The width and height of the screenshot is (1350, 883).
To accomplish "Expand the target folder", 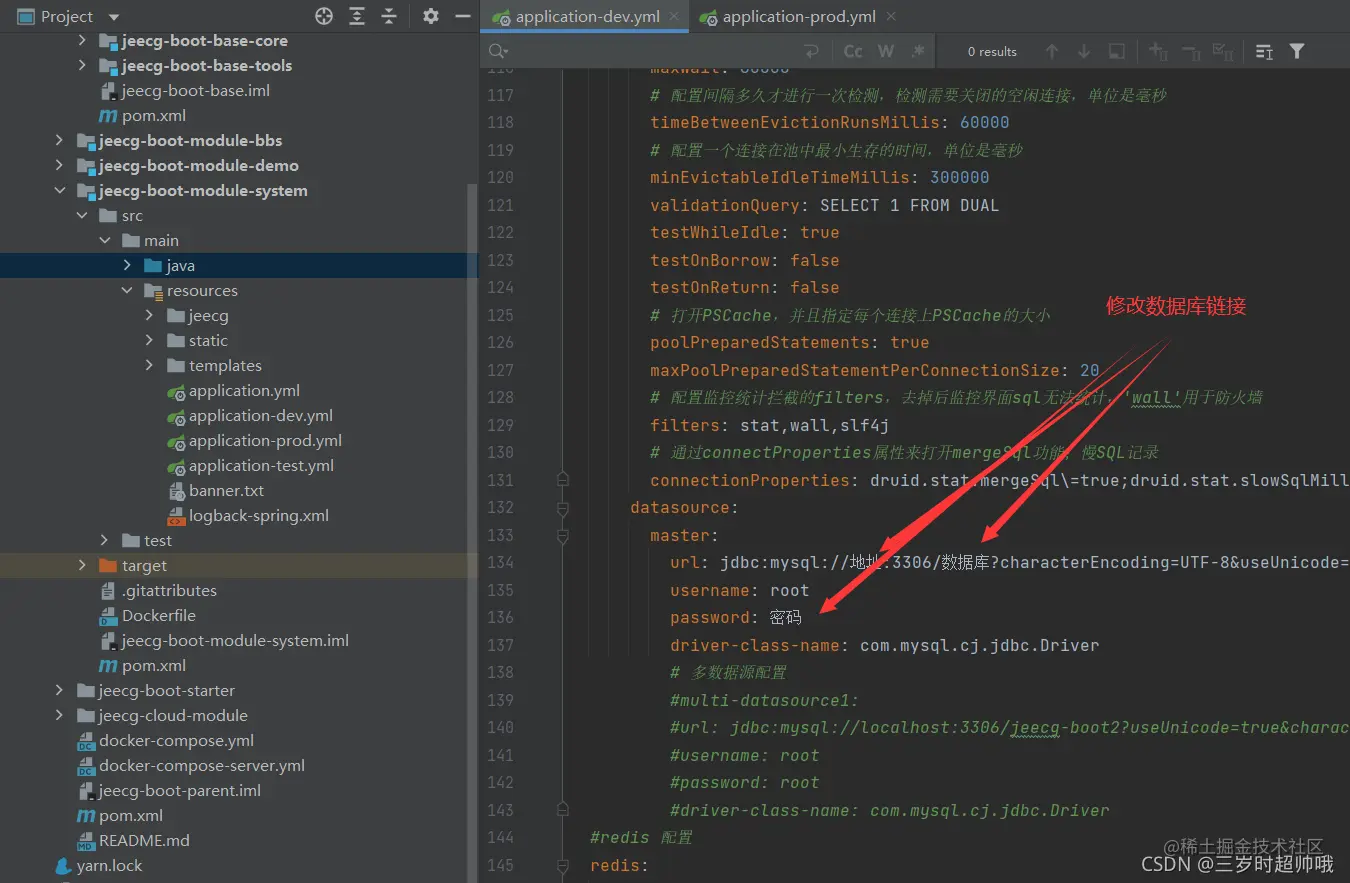I will (82, 566).
